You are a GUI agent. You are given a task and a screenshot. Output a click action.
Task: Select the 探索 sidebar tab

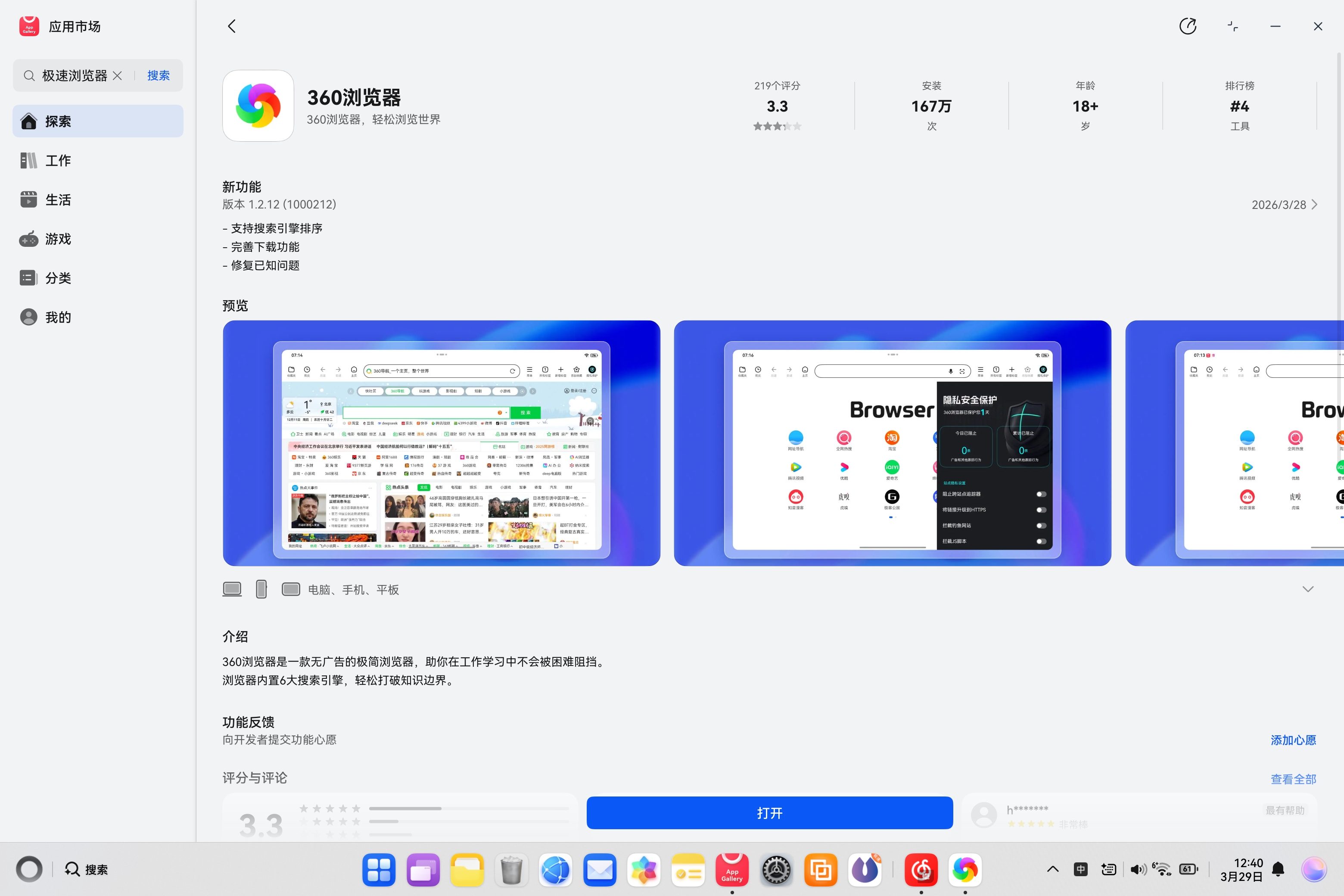[98, 121]
